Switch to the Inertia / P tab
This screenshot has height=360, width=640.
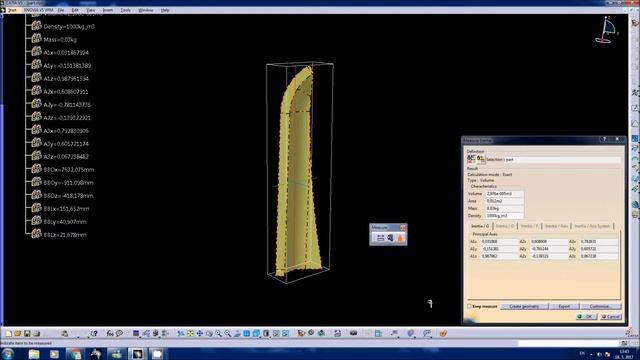[x=529, y=226]
